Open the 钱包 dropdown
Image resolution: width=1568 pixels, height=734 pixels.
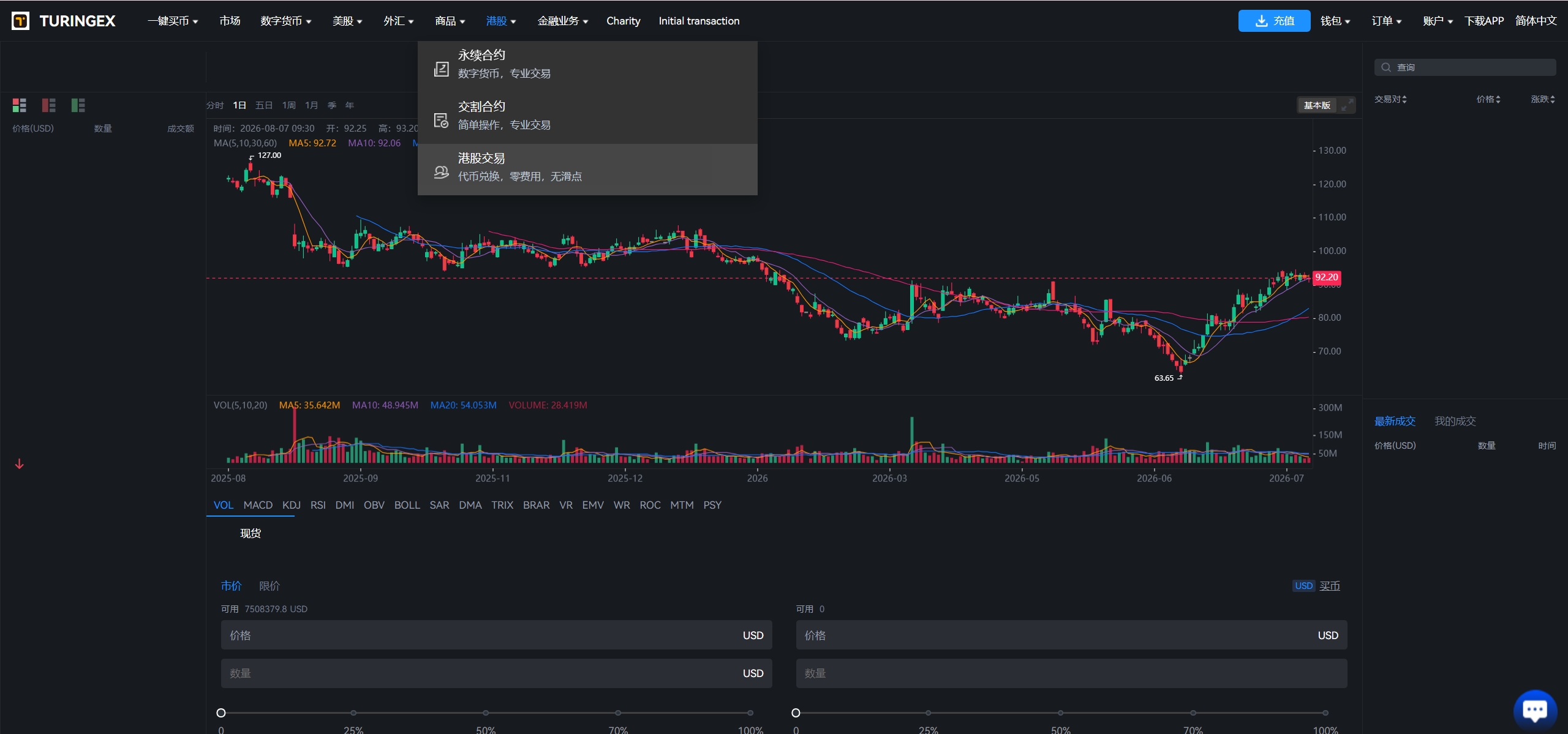(x=1335, y=21)
